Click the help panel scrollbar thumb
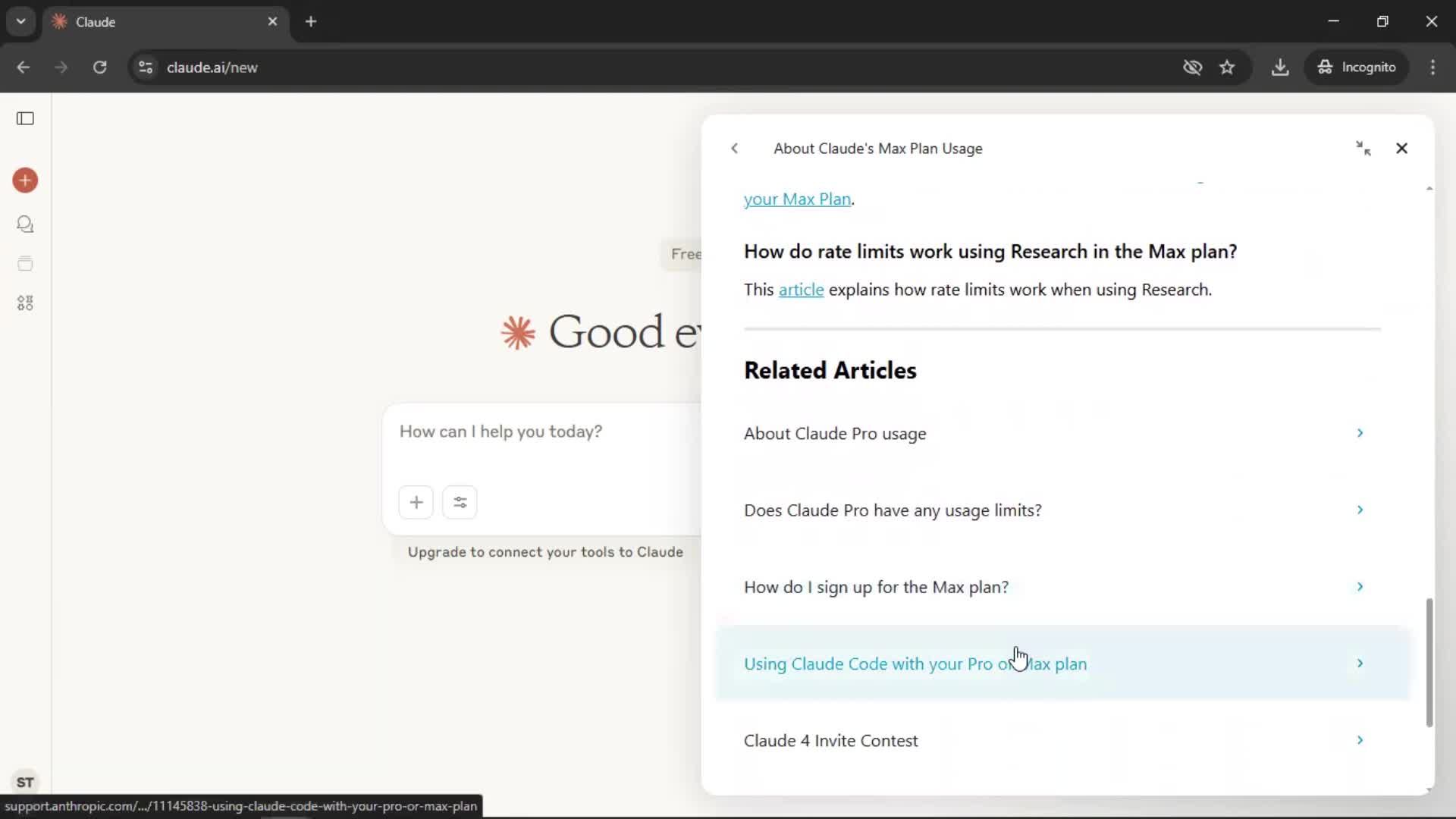This screenshot has height=819, width=1456. point(1429,663)
